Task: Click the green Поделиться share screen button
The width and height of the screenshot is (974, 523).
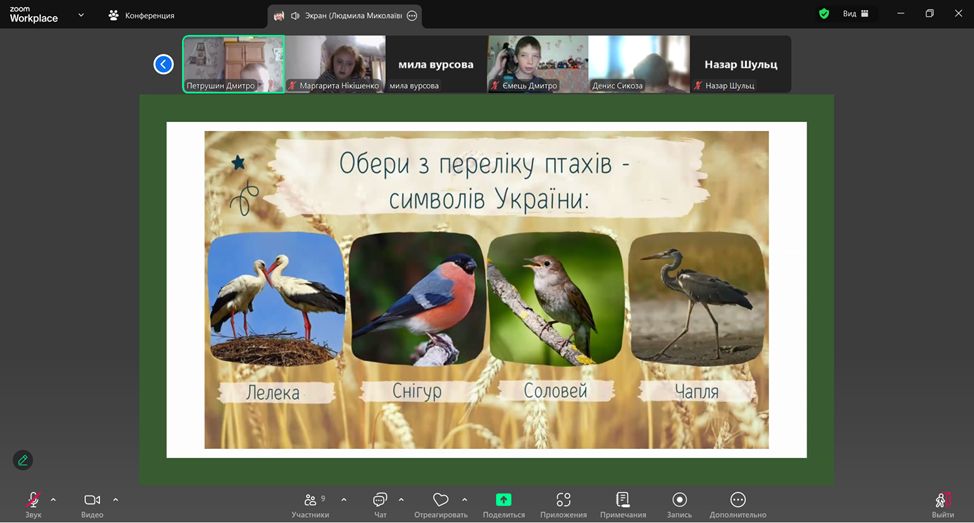Action: [x=503, y=500]
